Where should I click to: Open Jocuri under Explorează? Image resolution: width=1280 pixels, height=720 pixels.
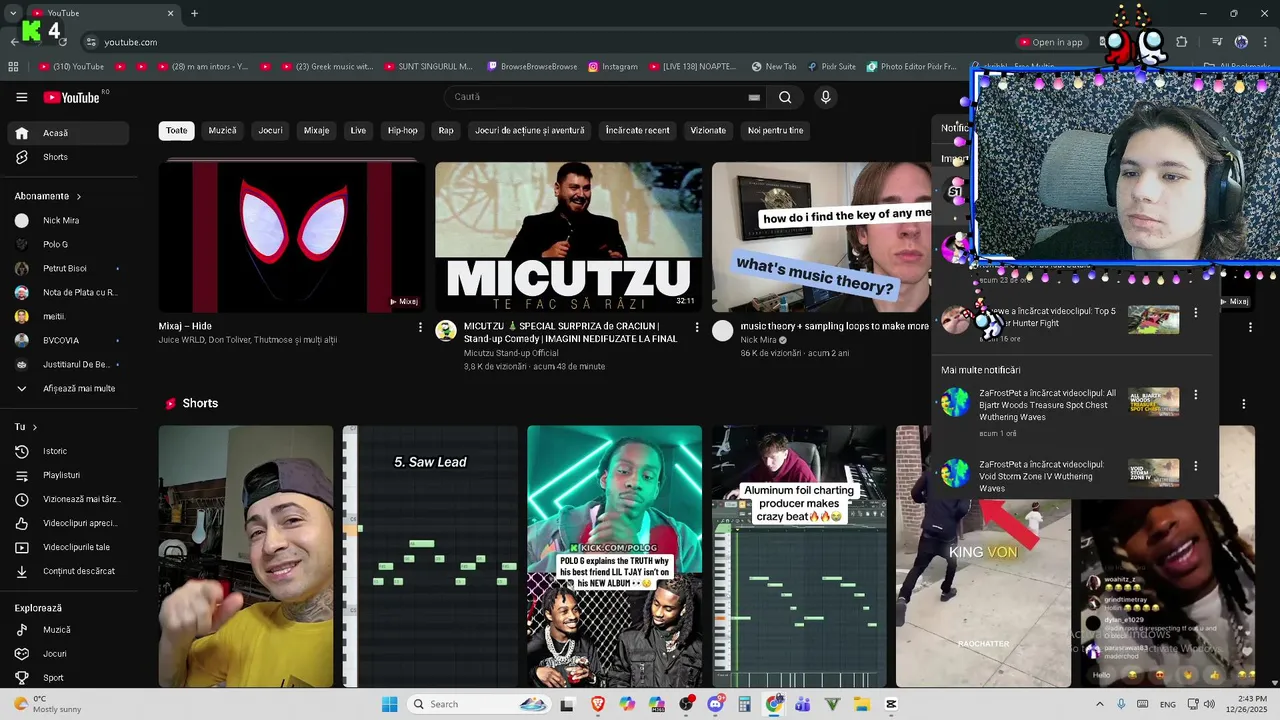point(69,654)
